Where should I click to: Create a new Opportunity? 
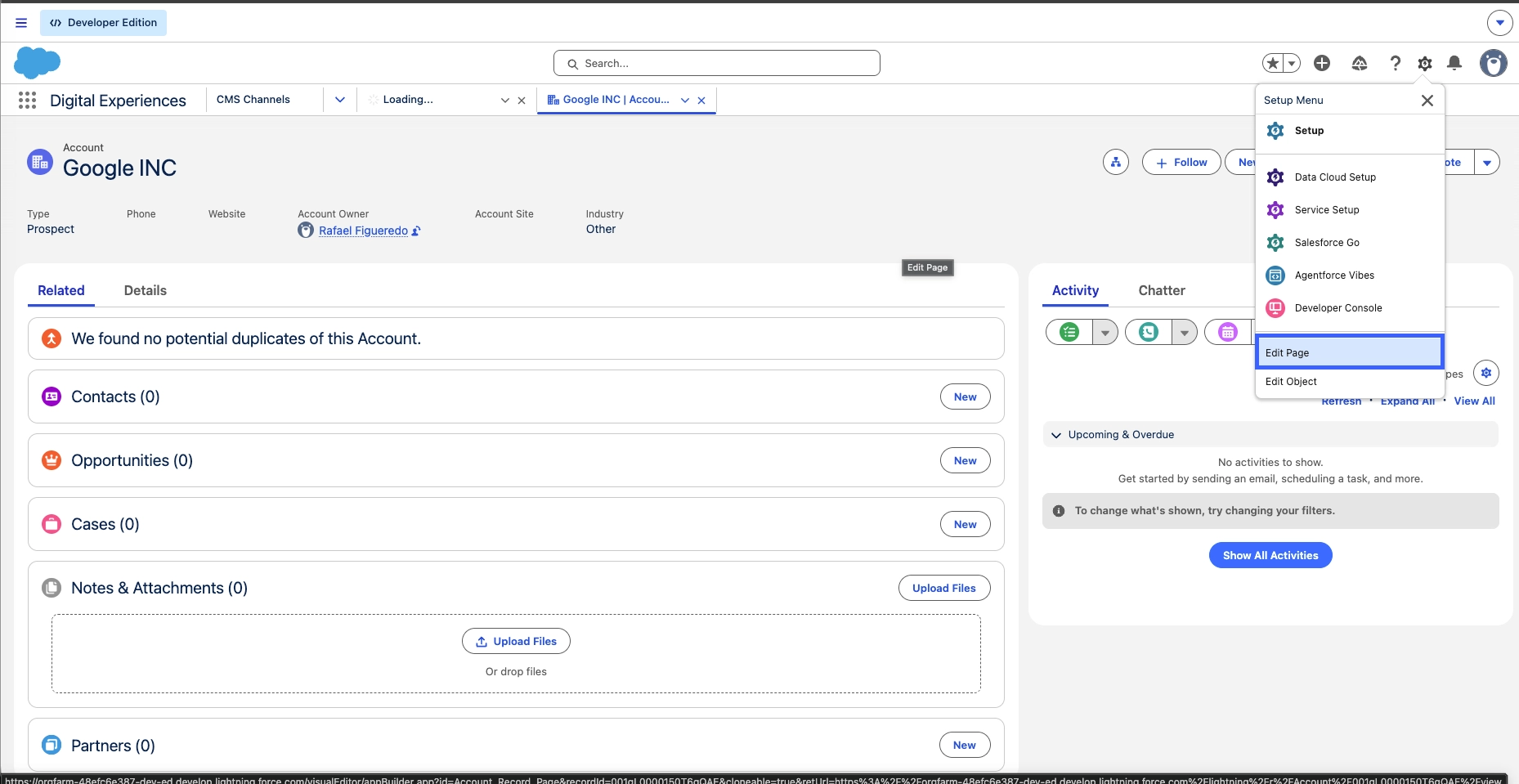click(966, 460)
